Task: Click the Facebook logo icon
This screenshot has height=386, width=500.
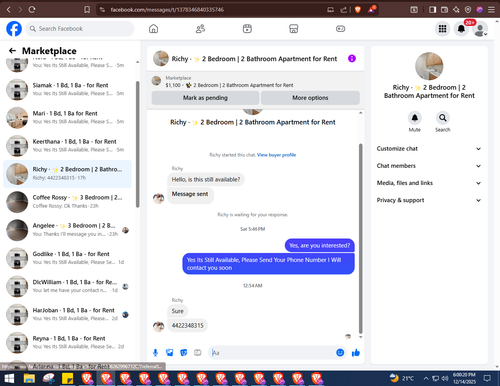Action: coord(14,29)
